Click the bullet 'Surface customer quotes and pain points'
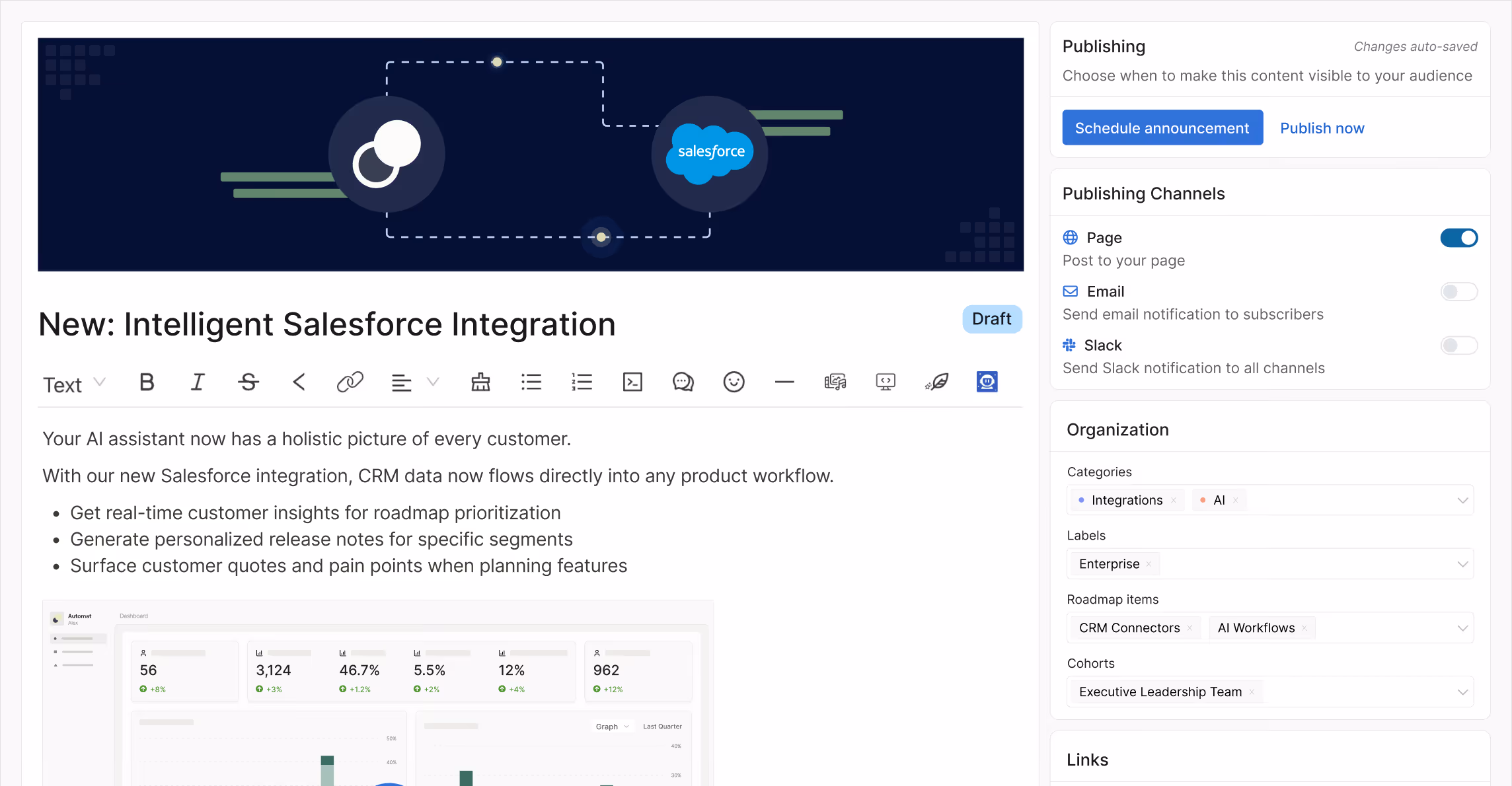This screenshot has height=786, width=1512. [x=348, y=566]
